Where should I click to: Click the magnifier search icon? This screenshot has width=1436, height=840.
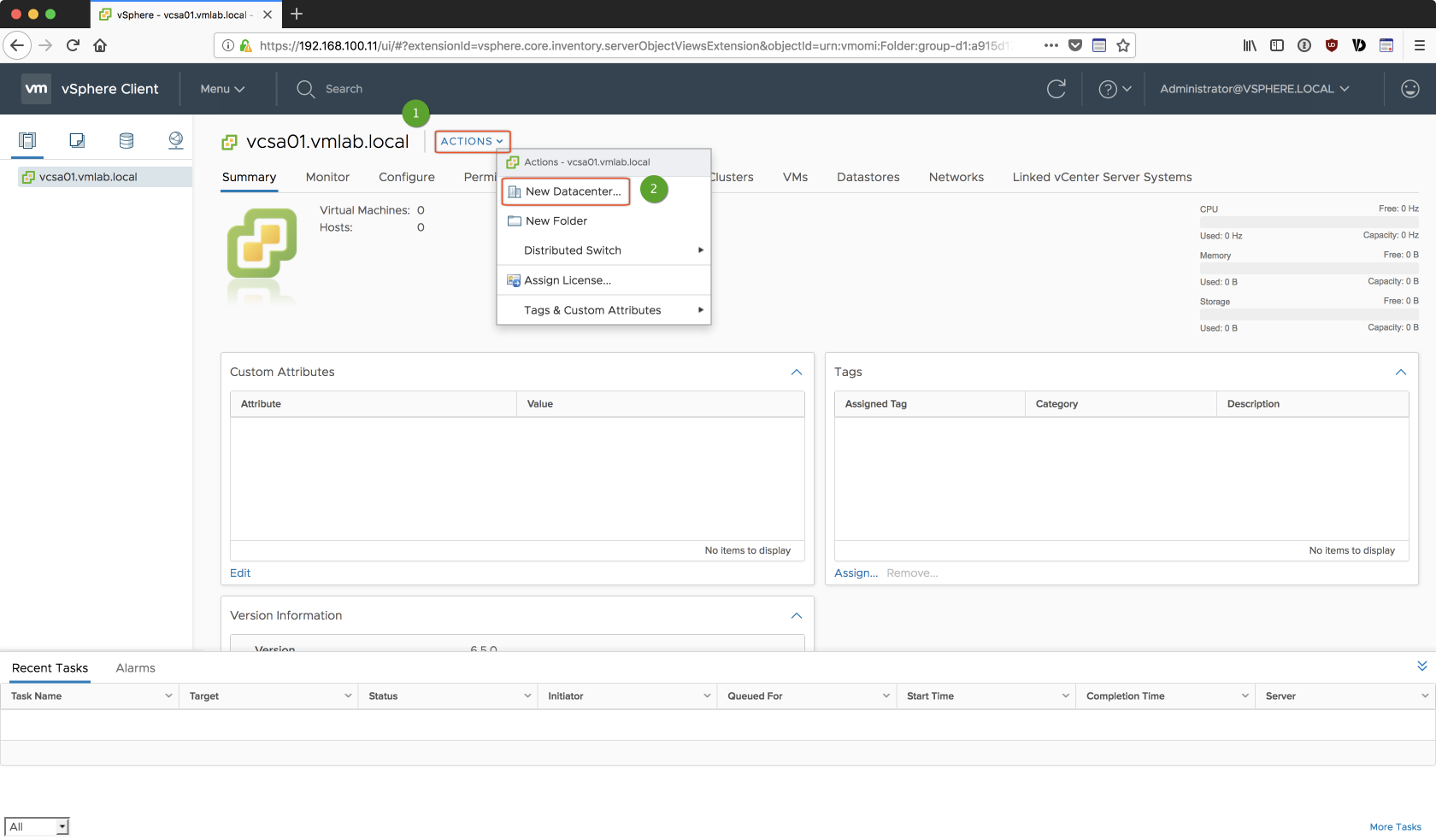[x=305, y=89]
